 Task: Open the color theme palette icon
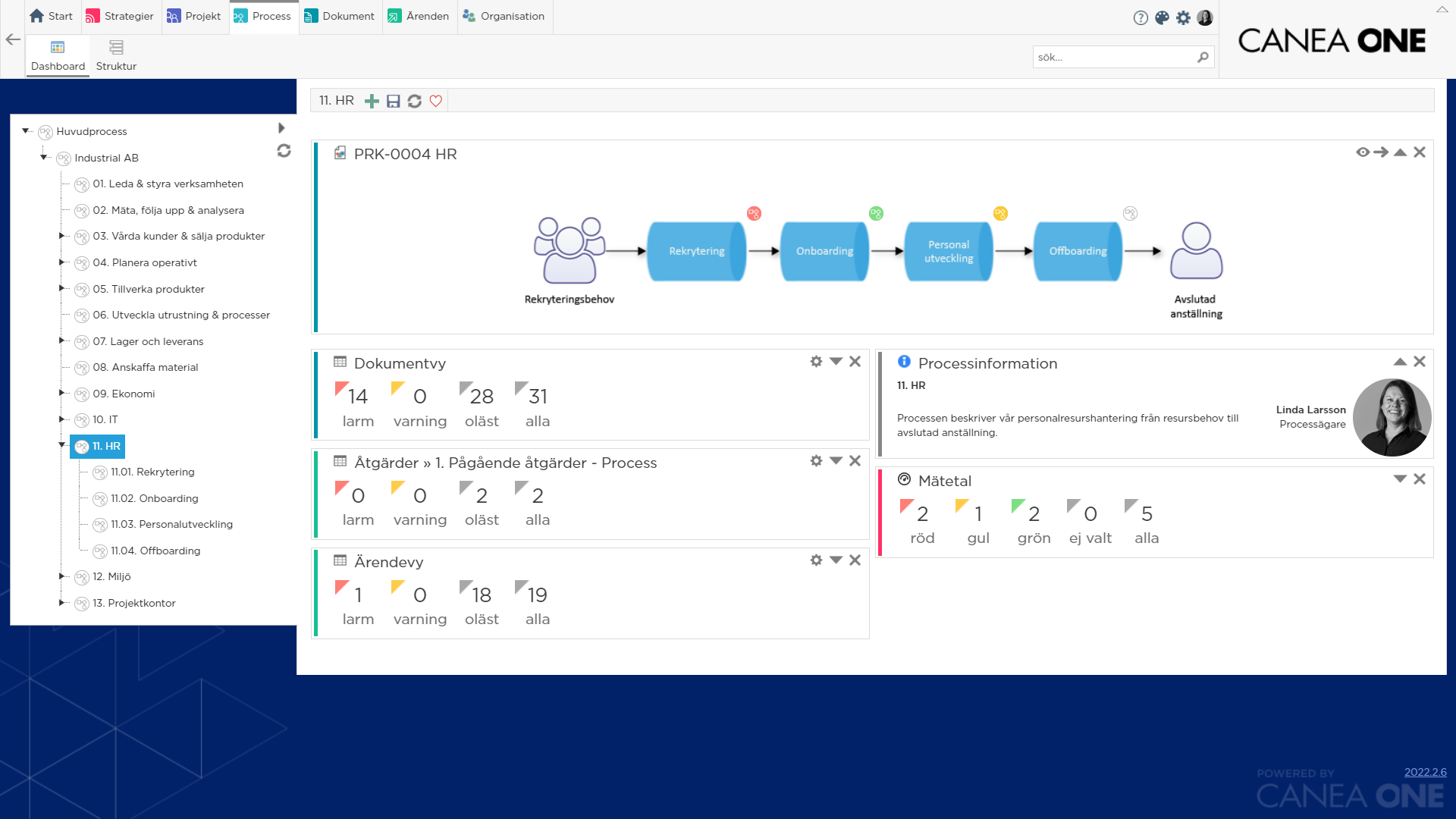(1162, 18)
